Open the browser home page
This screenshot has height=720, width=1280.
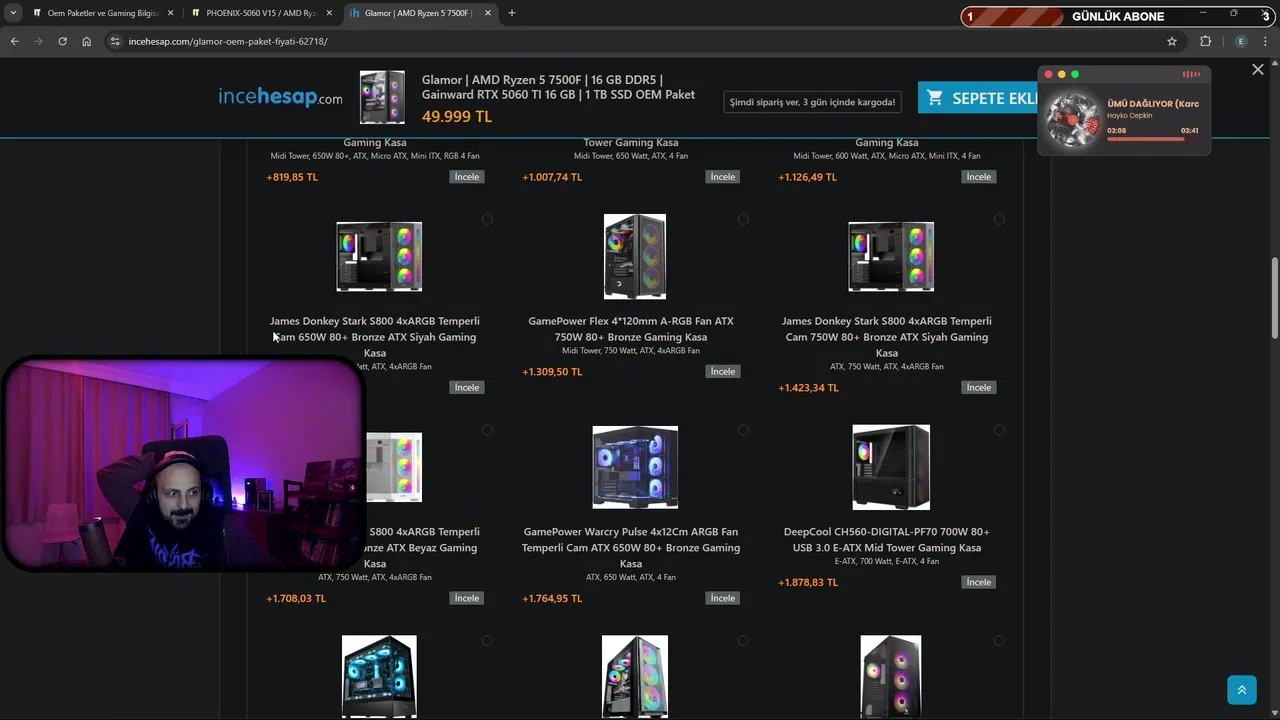pyautogui.click(x=86, y=41)
